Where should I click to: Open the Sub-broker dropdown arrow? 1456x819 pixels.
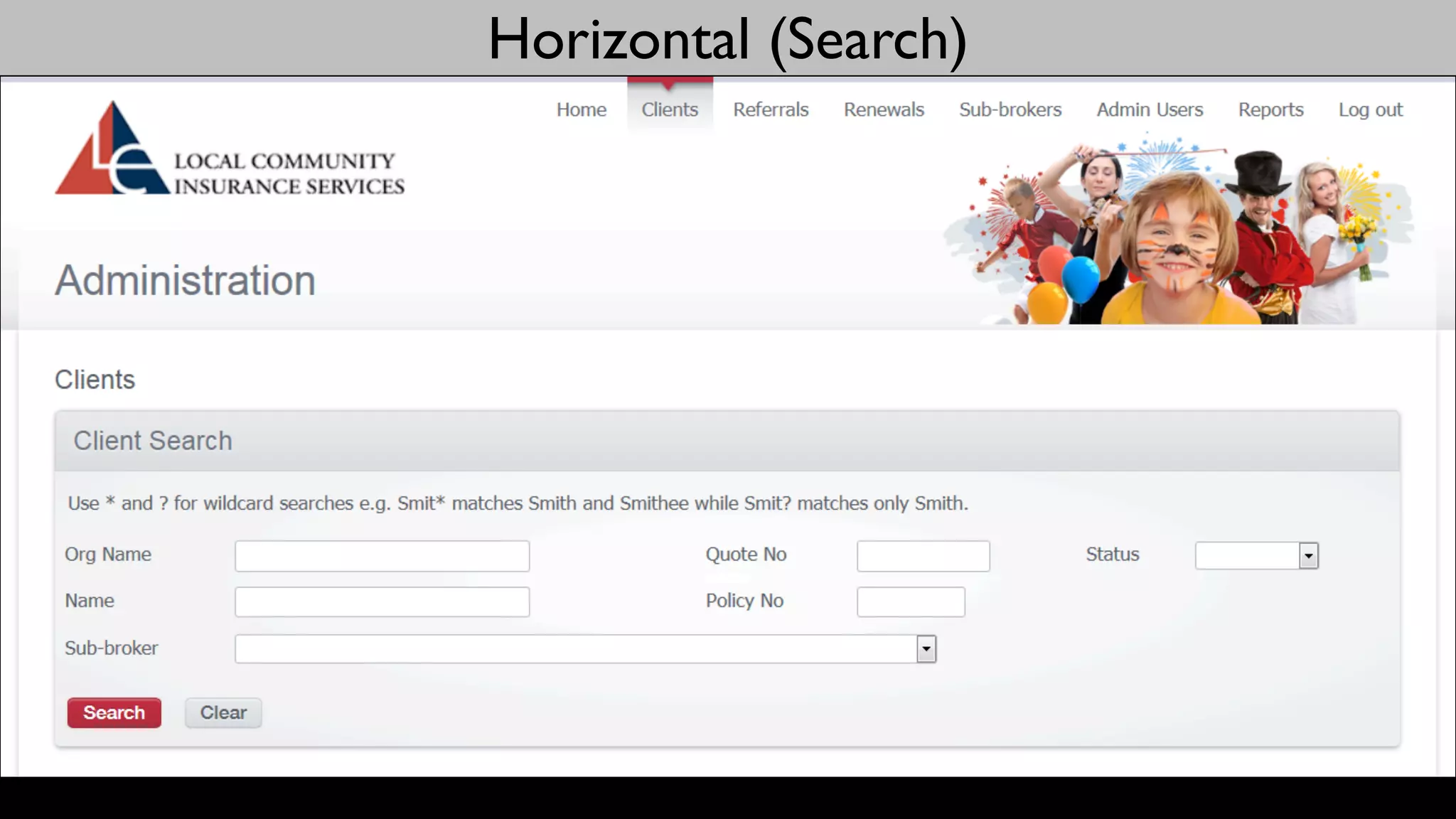926,649
